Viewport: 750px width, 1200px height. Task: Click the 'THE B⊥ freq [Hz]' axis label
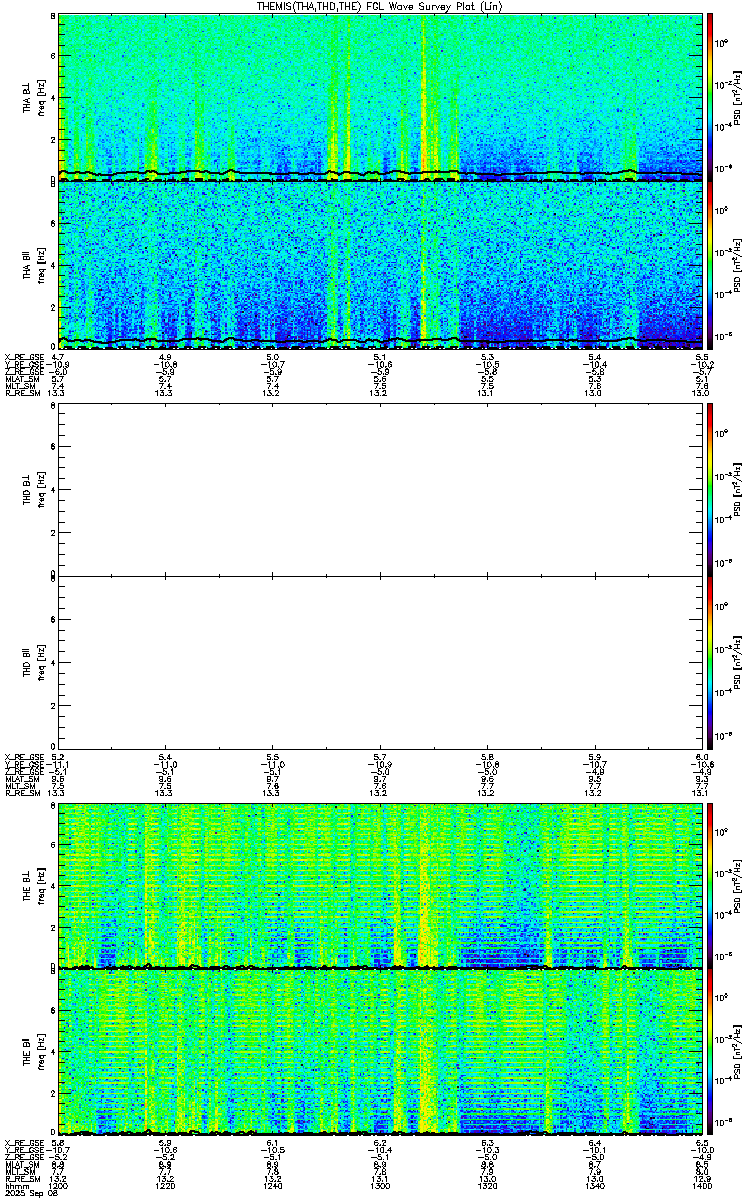pyautogui.click(x=35, y=886)
